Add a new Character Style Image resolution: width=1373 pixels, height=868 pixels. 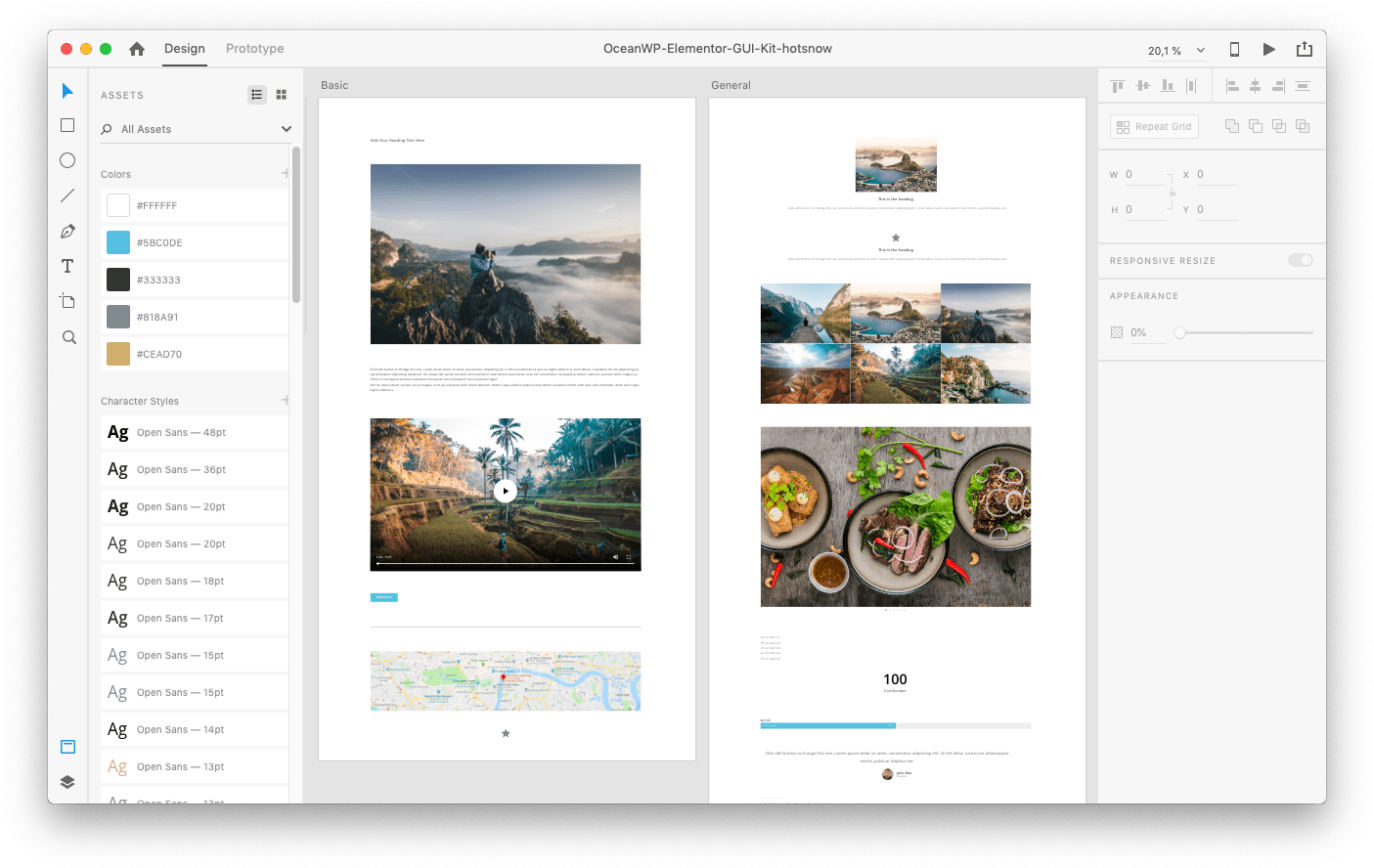coord(285,401)
